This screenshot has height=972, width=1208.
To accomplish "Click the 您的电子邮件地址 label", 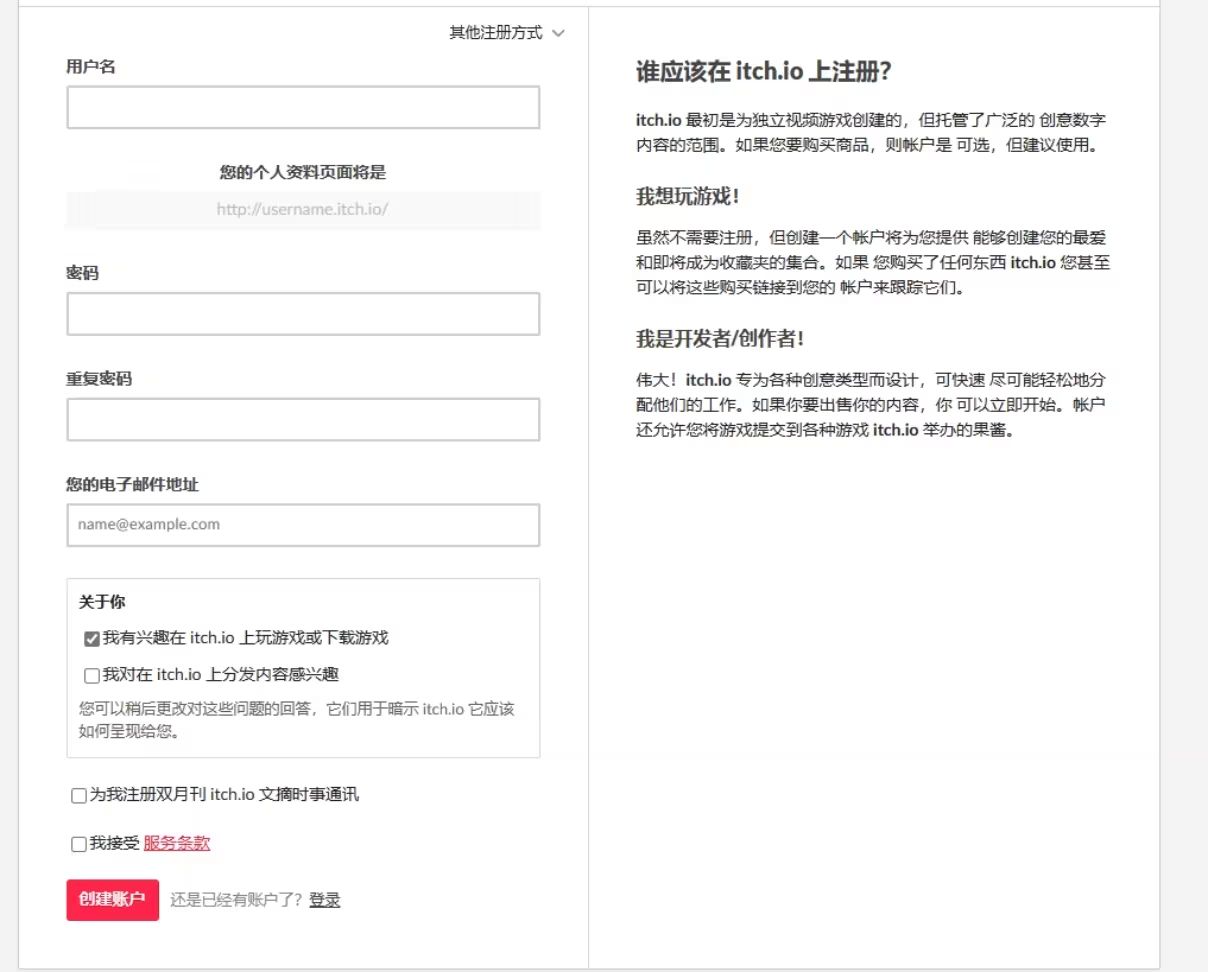I will 132,485.
